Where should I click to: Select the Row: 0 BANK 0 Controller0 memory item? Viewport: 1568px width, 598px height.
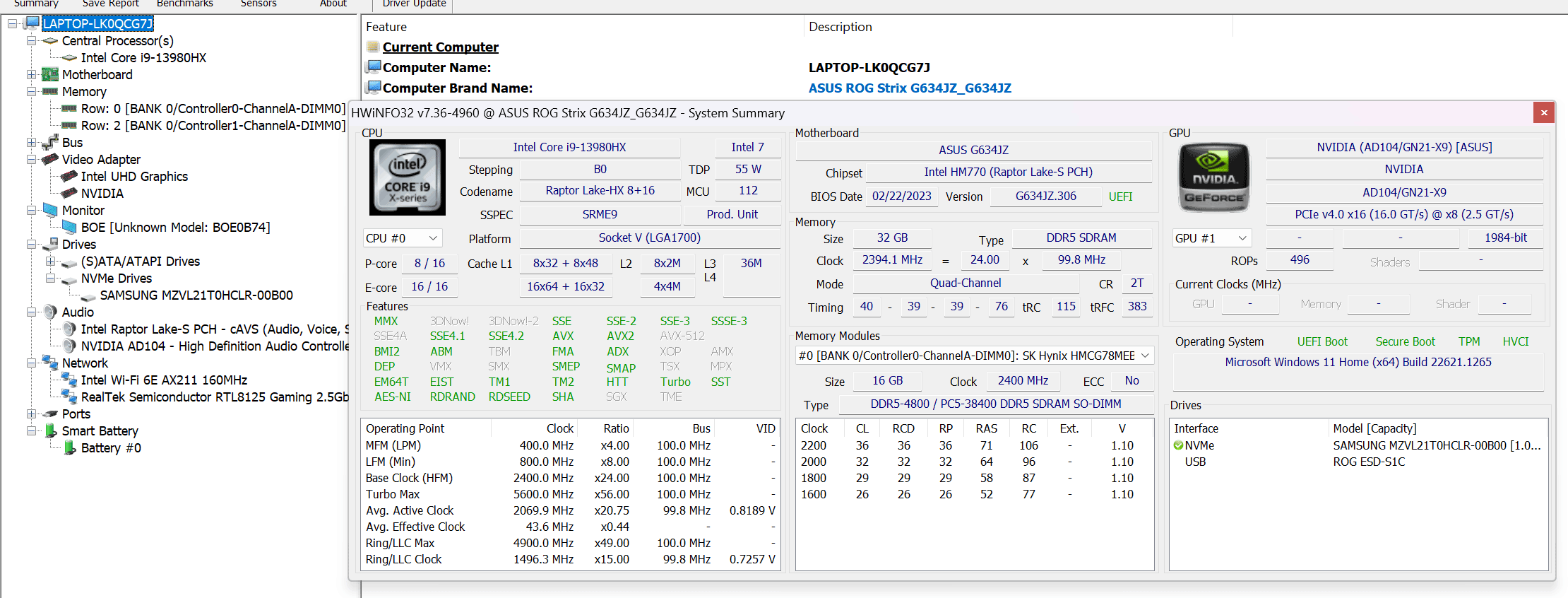[x=213, y=108]
